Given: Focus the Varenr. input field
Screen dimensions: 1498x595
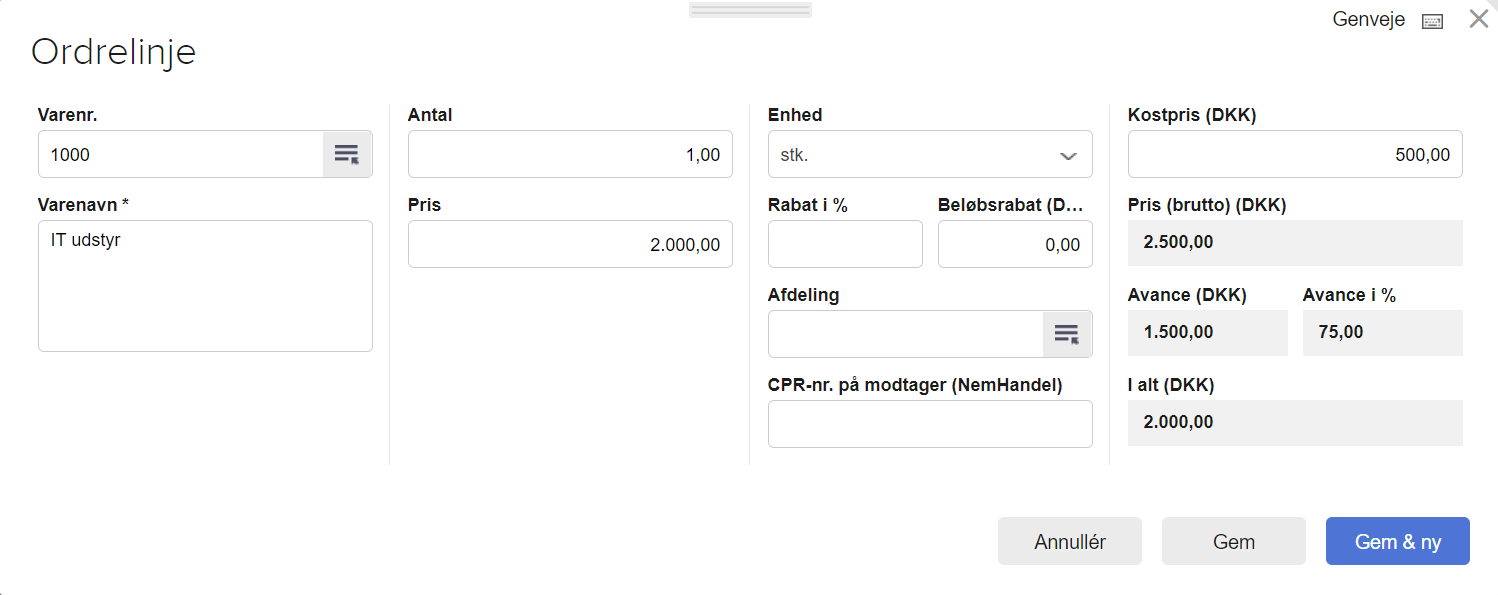Looking at the screenshot, I should (x=182, y=154).
